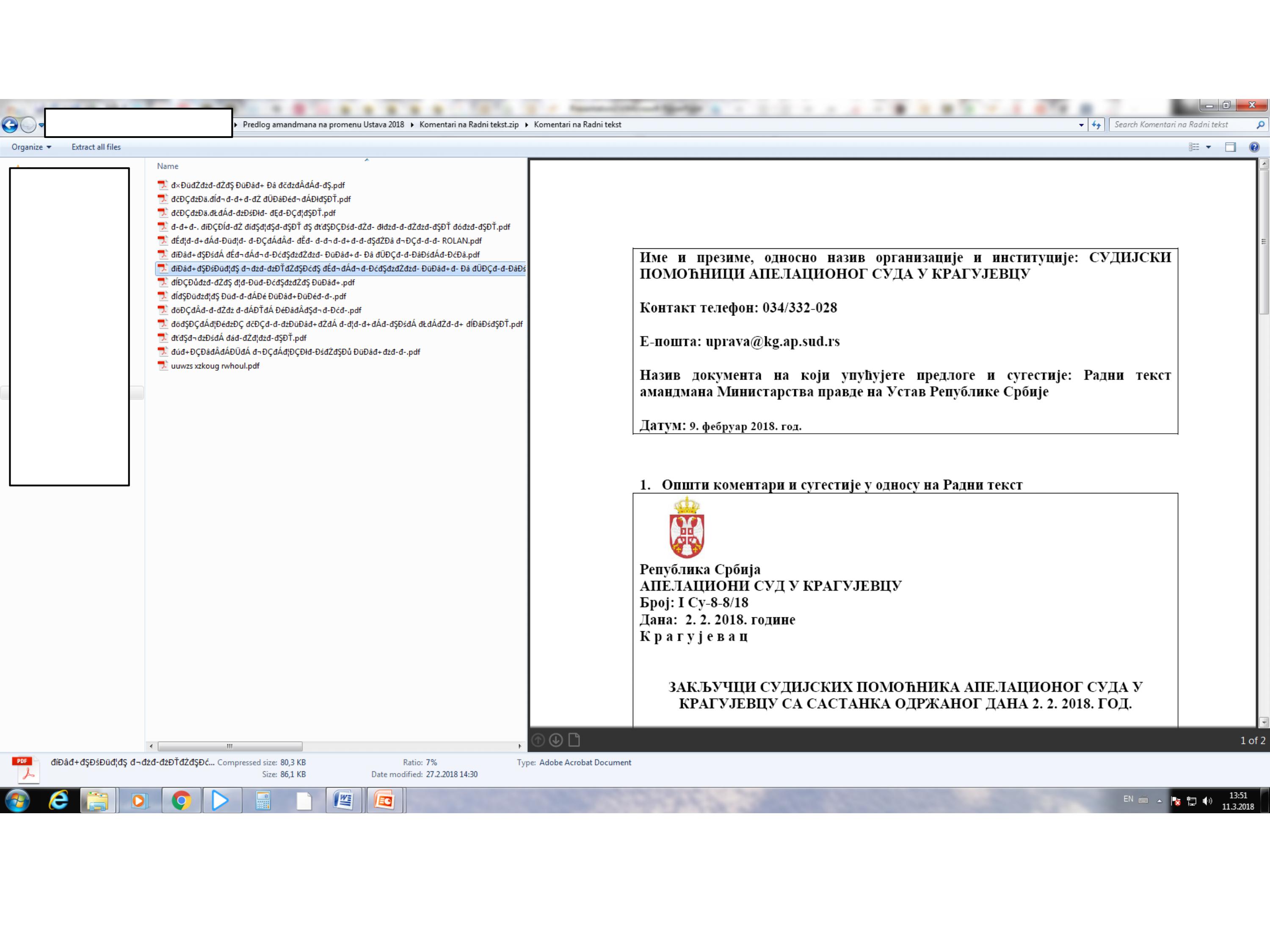The width and height of the screenshot is (1270, 952).
Task: Sort files by Name column header
Action: point(168,166)
